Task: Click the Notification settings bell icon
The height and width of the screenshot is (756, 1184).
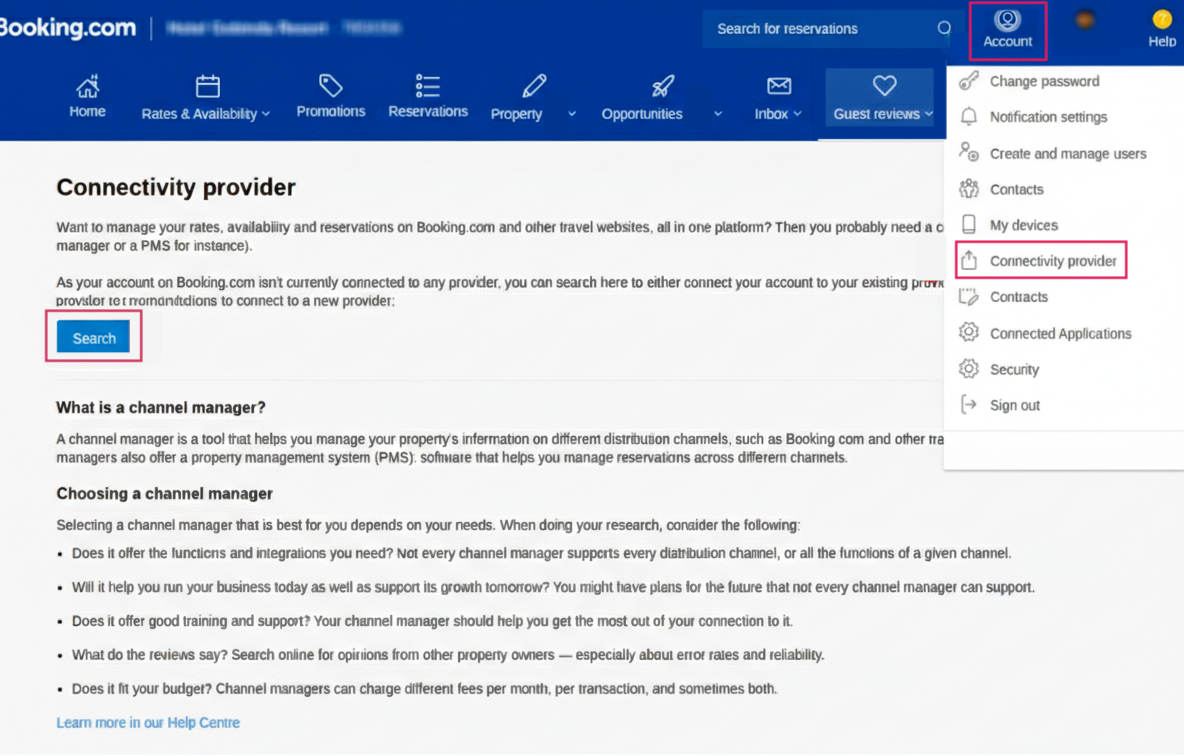Action: (969, 116)
